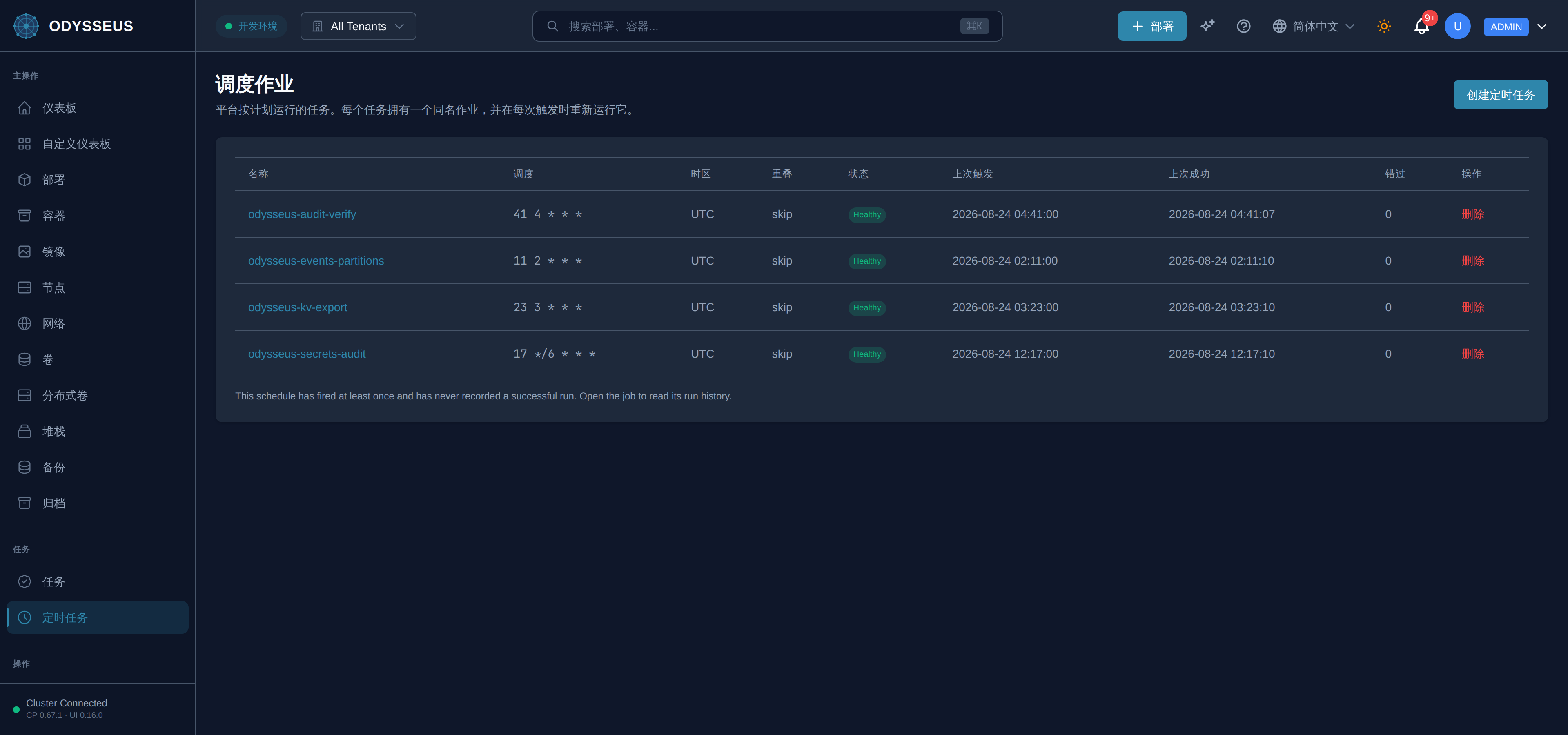
Task: Delete the odysseus-events-partitions schedule
Action: tap(1473, 261)
